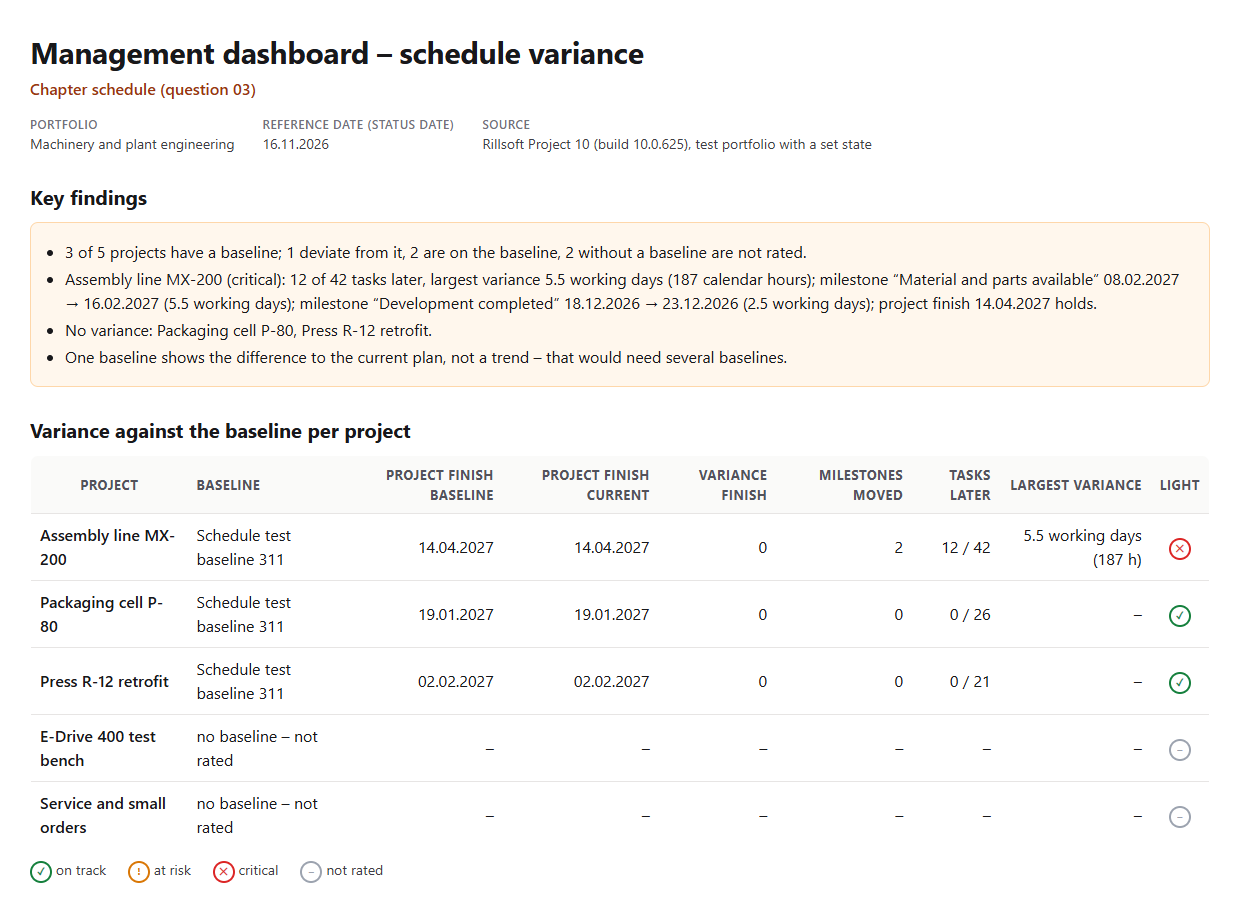The height and width of the screenshot is (898, 1240).
Task: Click 'Schedule test baseline 311' in Press R-12 row
Action: pos(244,682)
